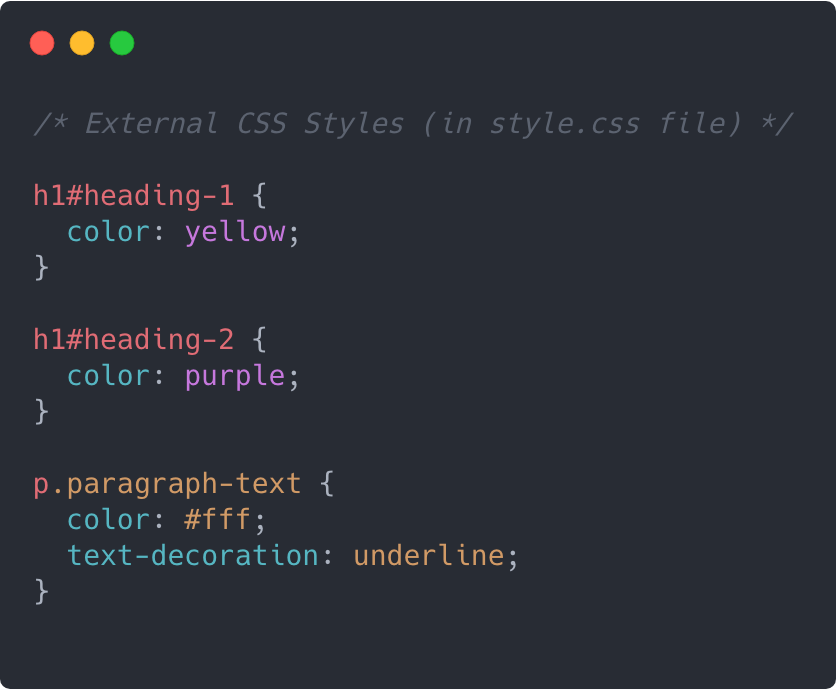Click the closing brace of paragraph-text rule
836x690 pixels.
pos(42,592)
